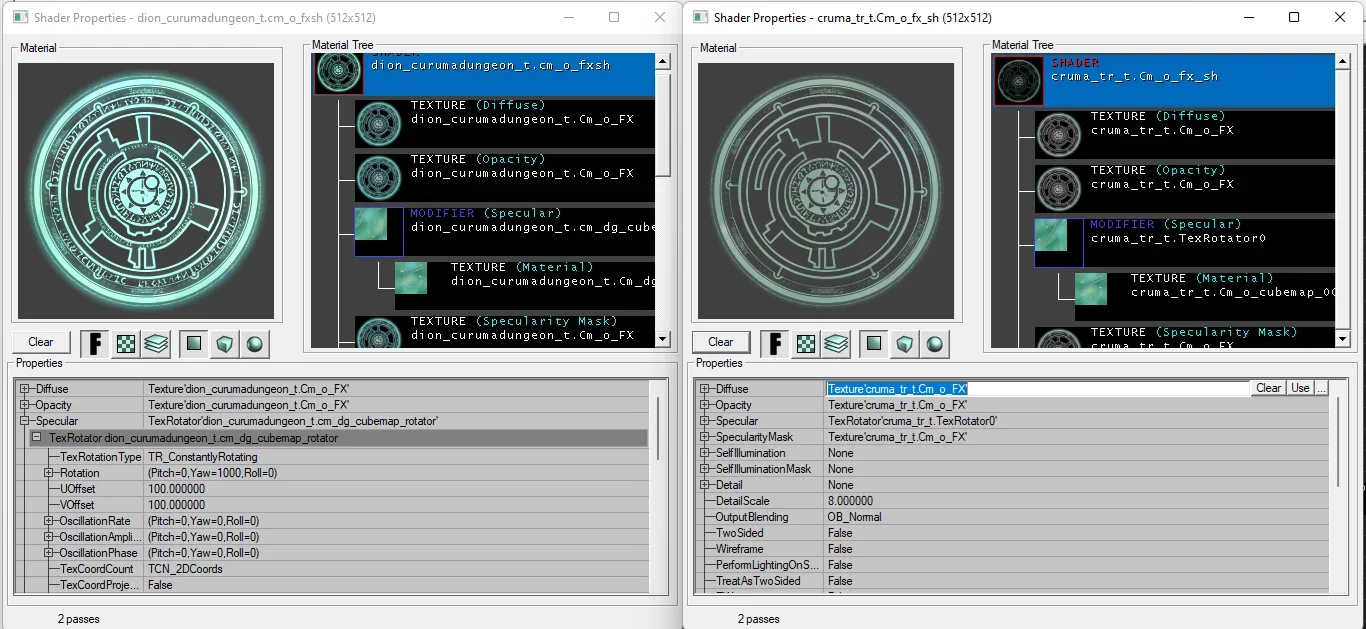Expand SelfIlluminationMask property in cruma_tr_t window
The height and width of the screenshot is (629, 1366).
click(705, 469)
